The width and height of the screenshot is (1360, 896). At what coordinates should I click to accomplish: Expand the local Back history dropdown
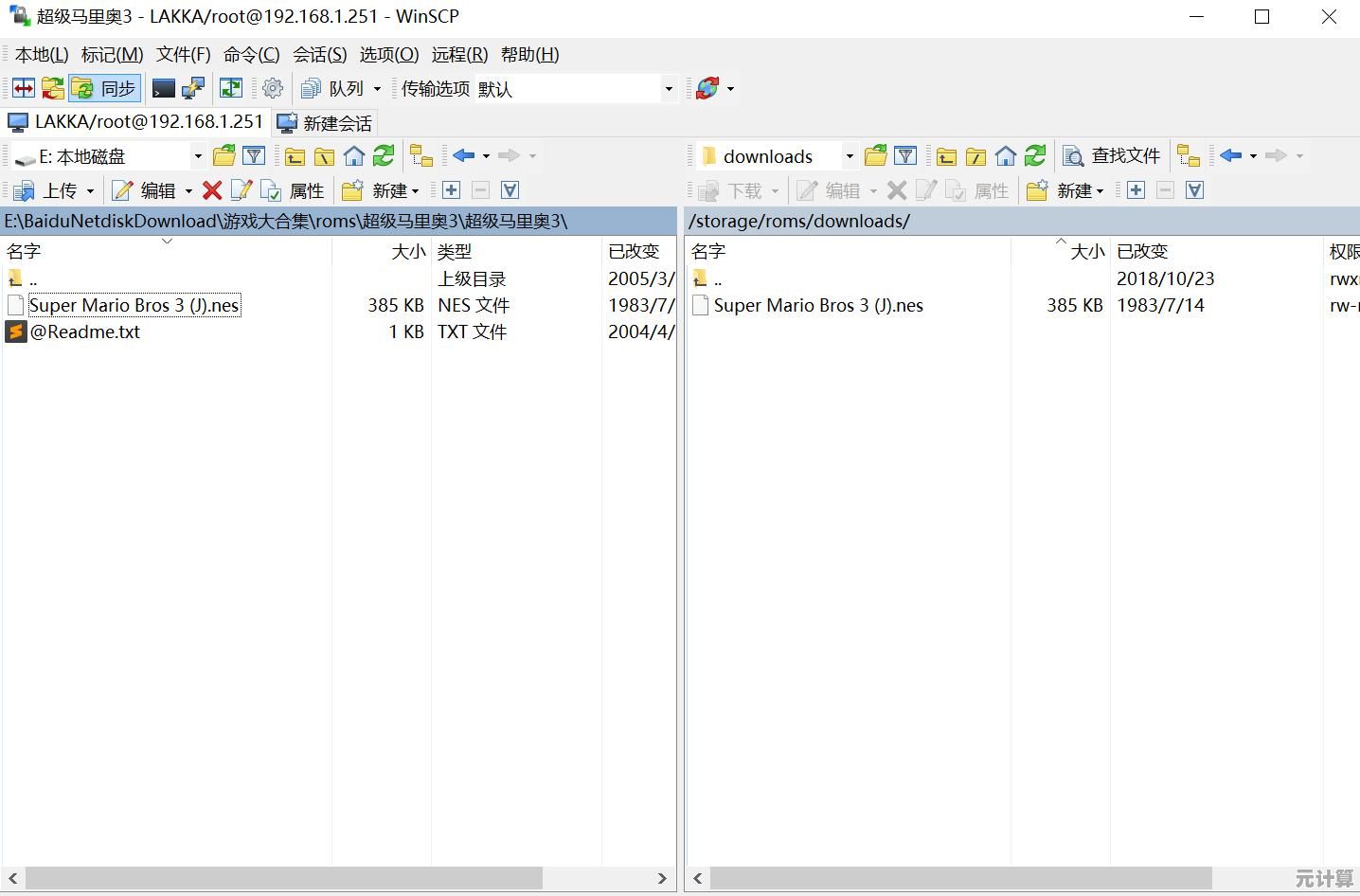[x=486, y=156]
